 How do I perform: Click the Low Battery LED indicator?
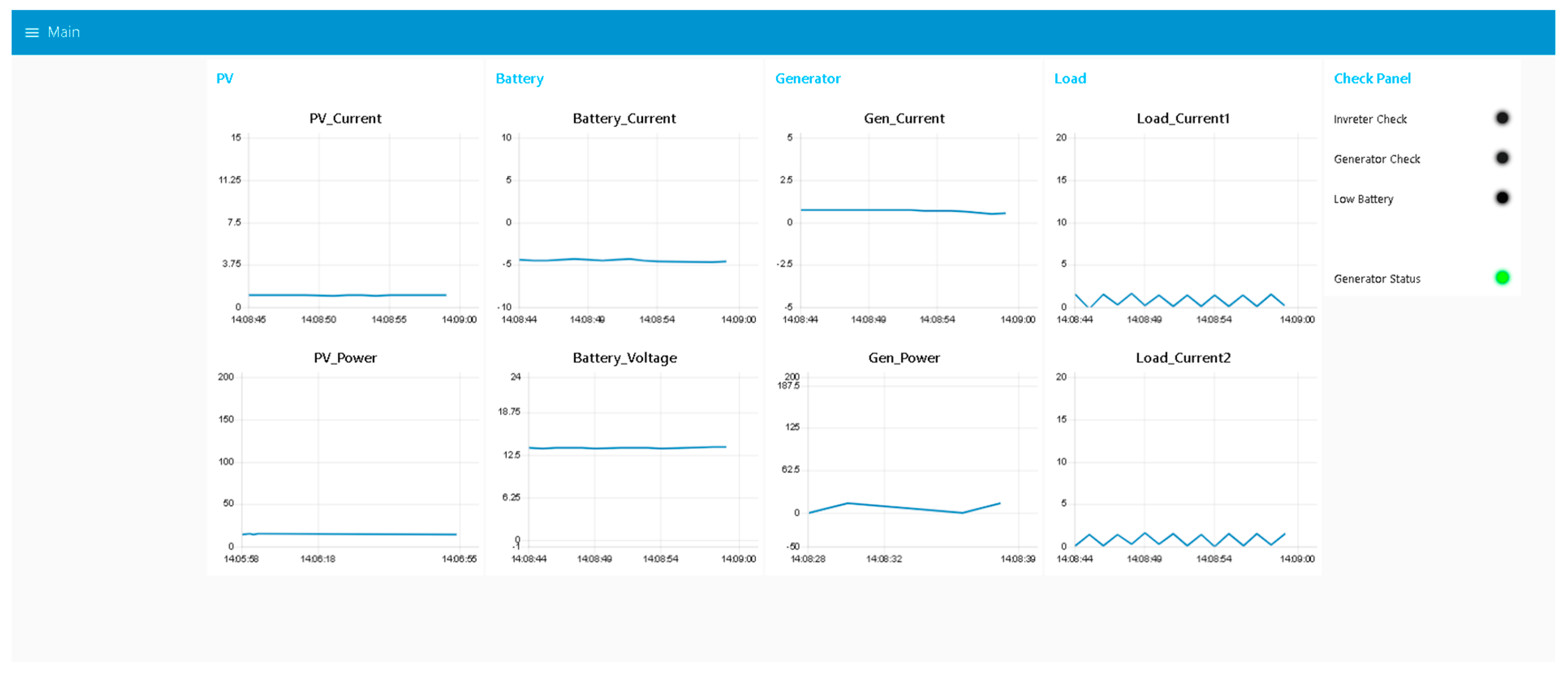click(x=1501, y=198)
